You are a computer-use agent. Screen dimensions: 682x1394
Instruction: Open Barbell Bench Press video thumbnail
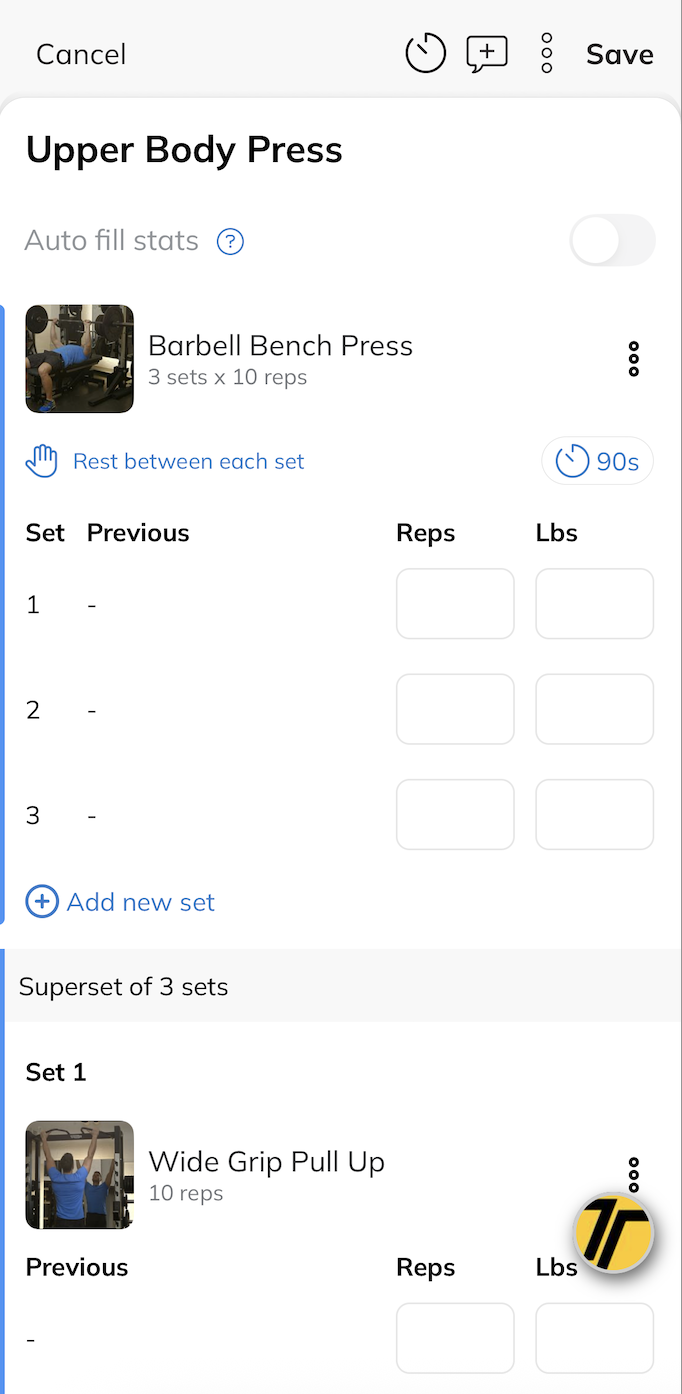tap(80, 359)
